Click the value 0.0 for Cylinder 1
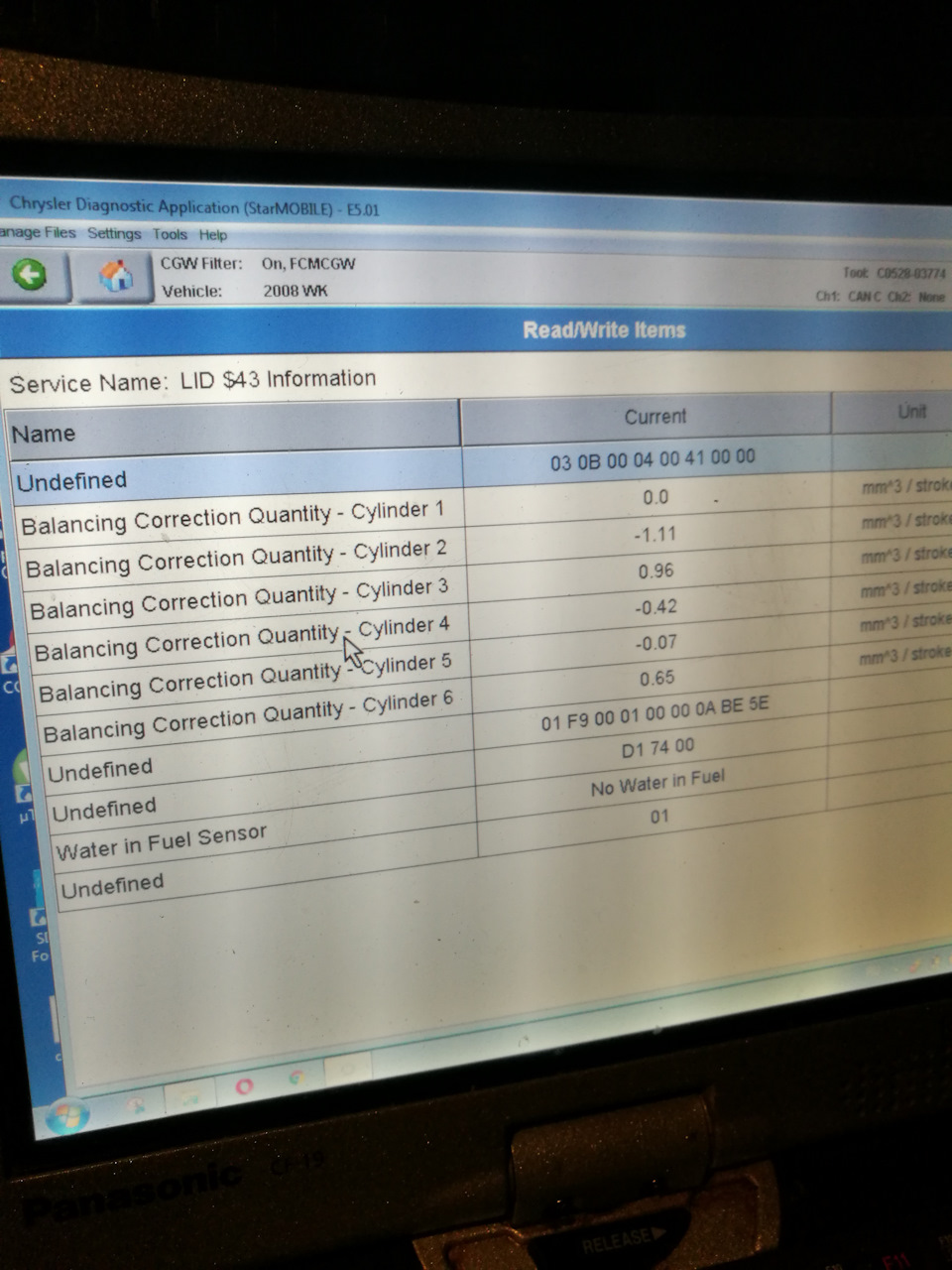 click(x=655, y=498)
